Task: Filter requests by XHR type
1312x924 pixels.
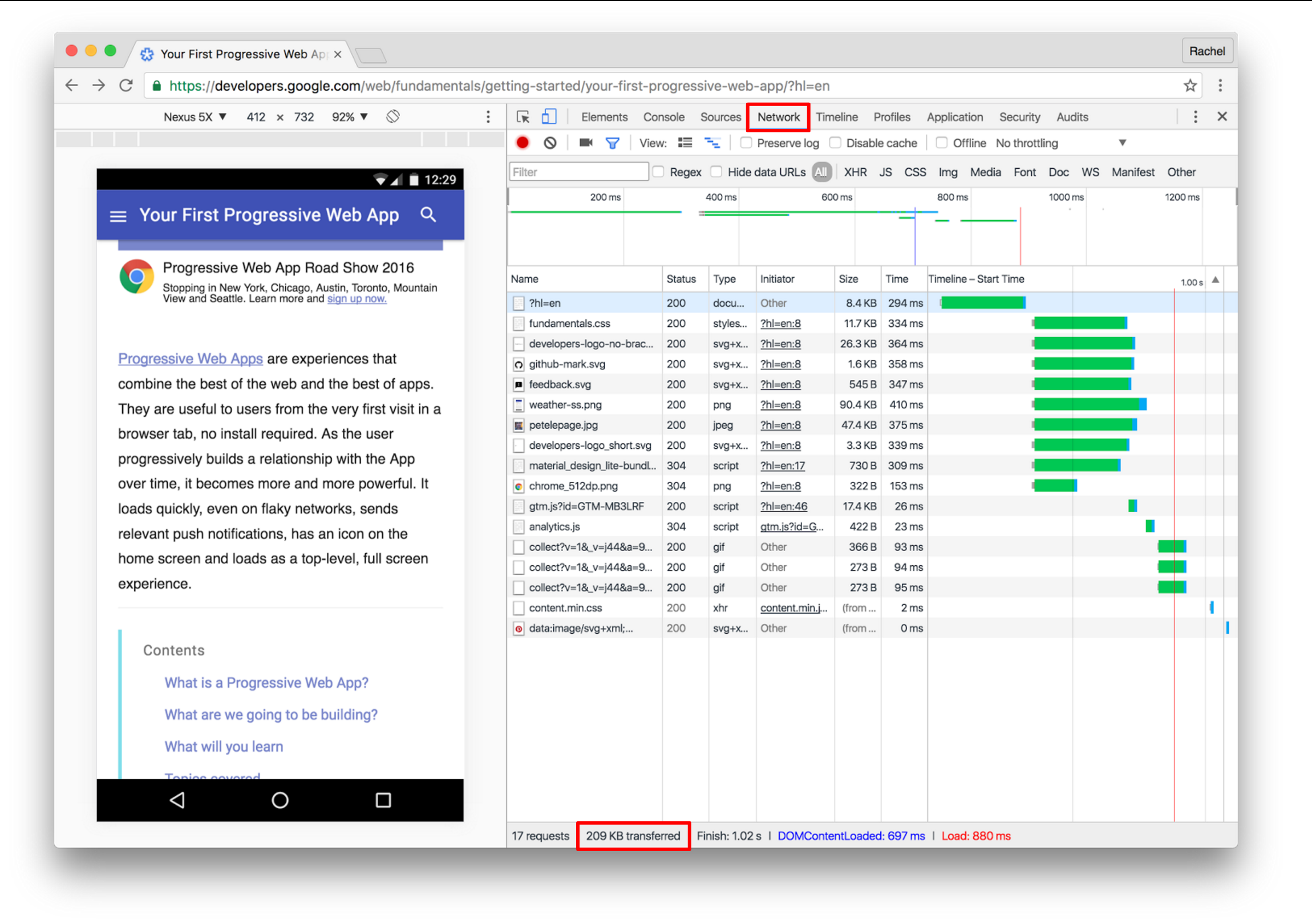Action: 855,172
